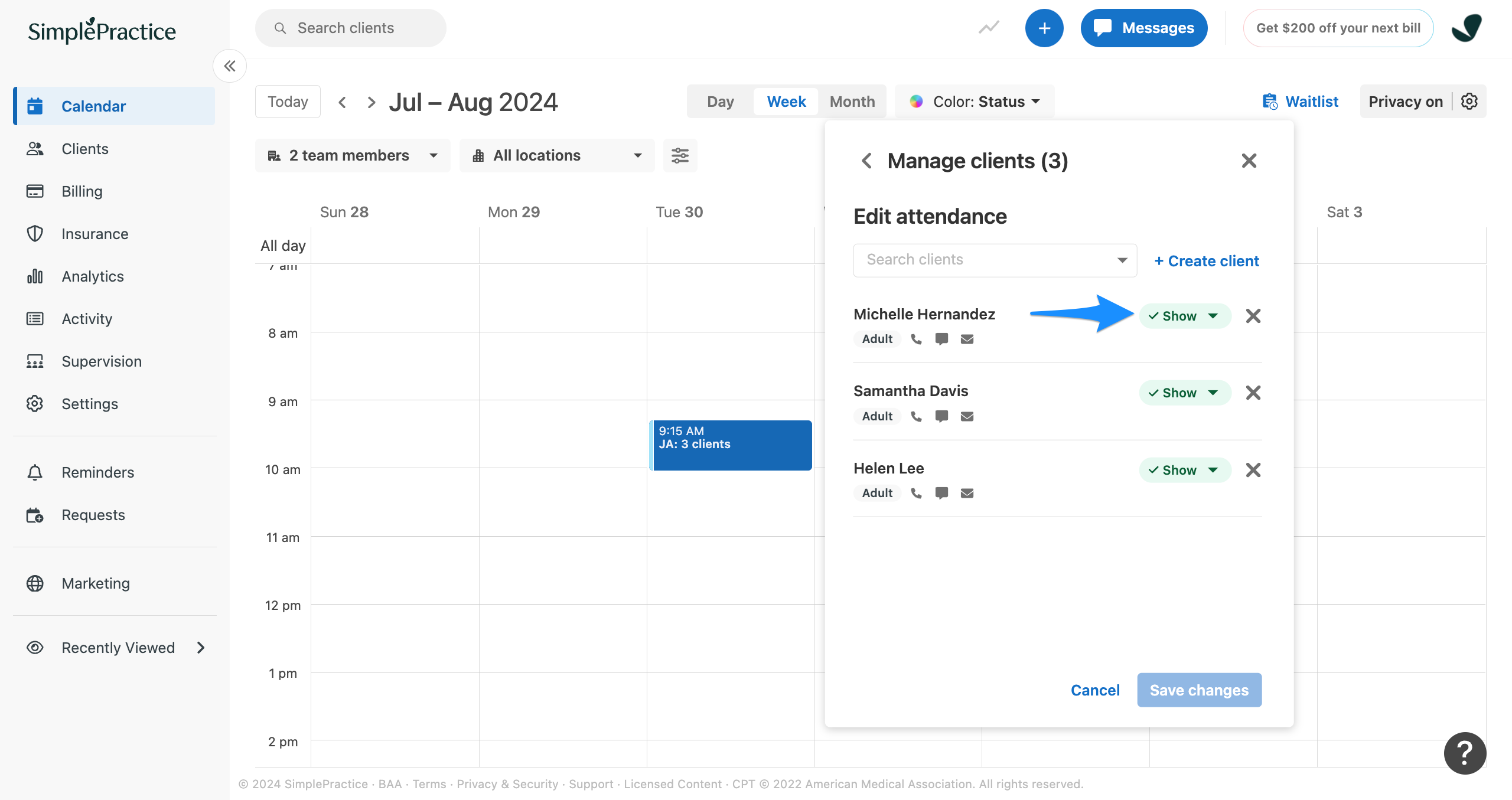
Task: Switch to Month view
Action: click(852, 102)
